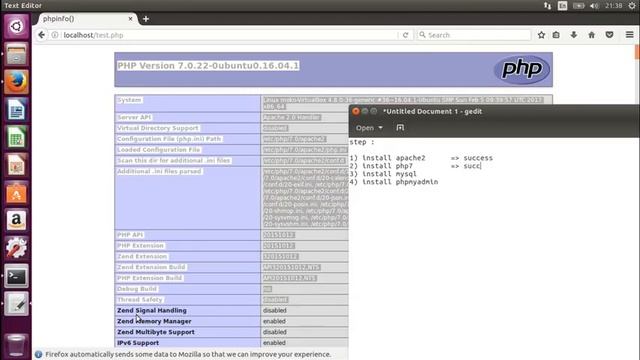This screenshot has width=640, height=360.
Task: Expand gedit Open dropdown
Action: 369,128
